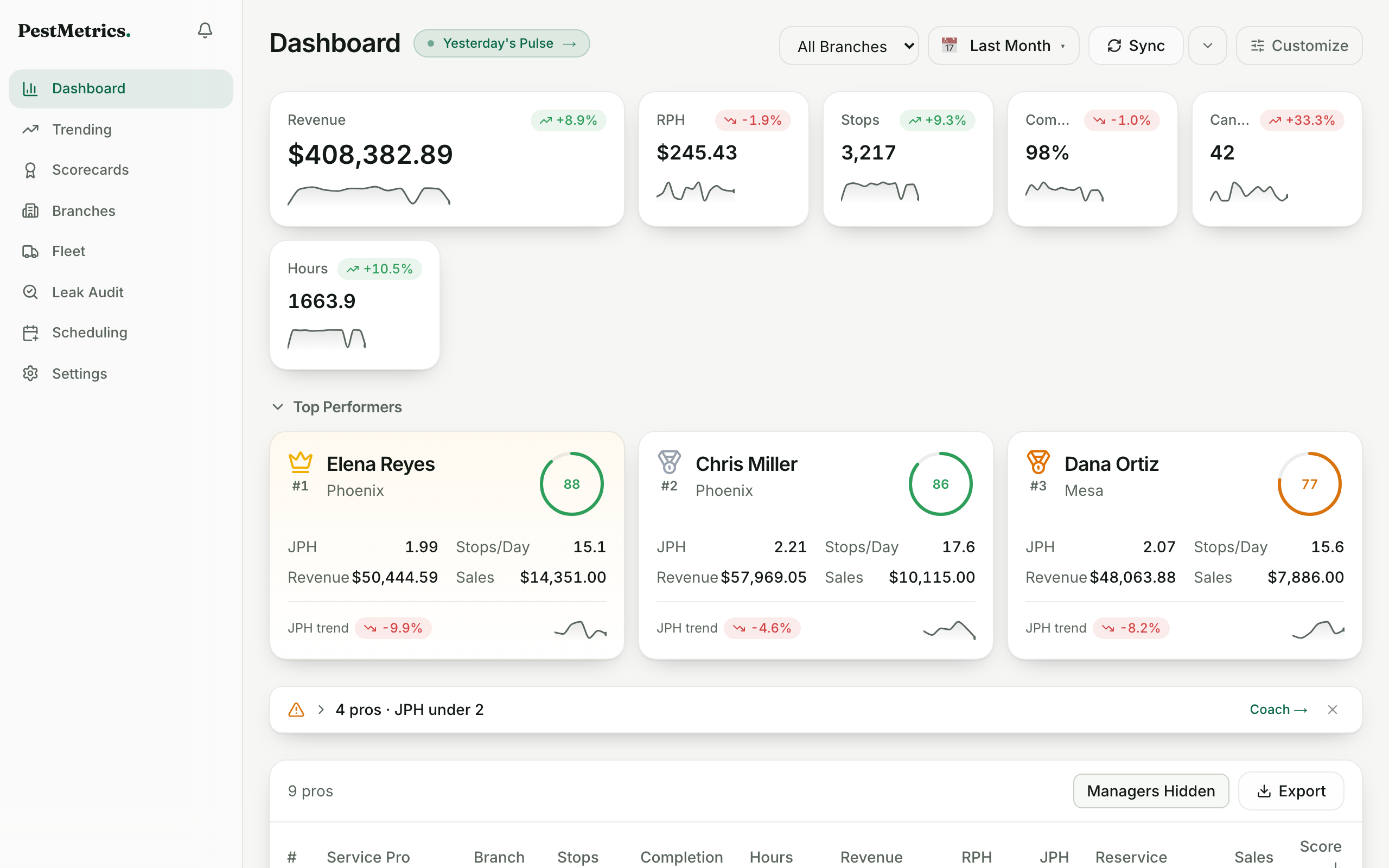1389x868 pixels.
Task: Dismiss the JPH under 2 alert
Action: pyautogui.click(x=1333, y=710)
